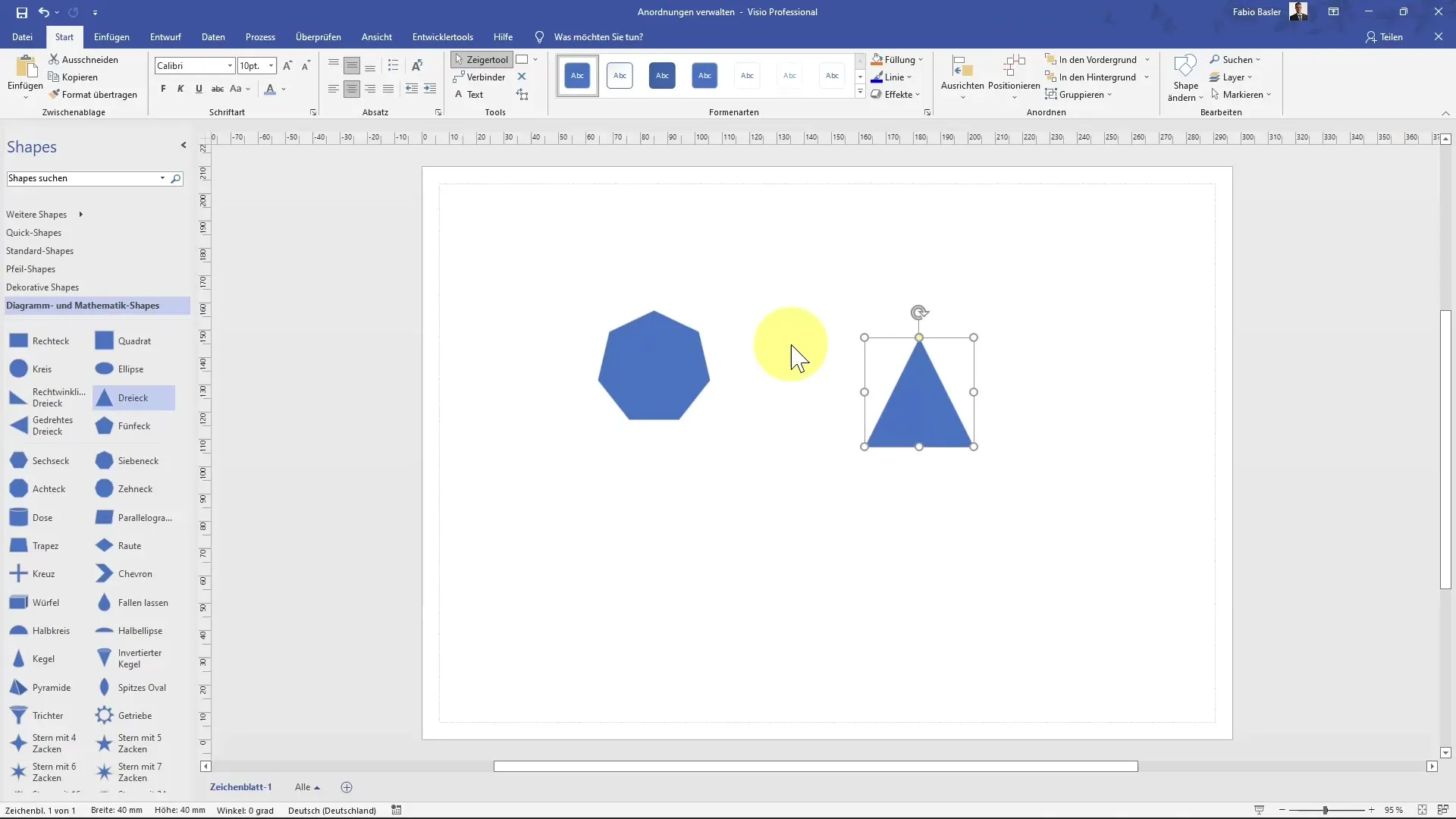Search shapes magnifier icon
This screenshot has width=1456, height=819.
(x=176, y=179)
